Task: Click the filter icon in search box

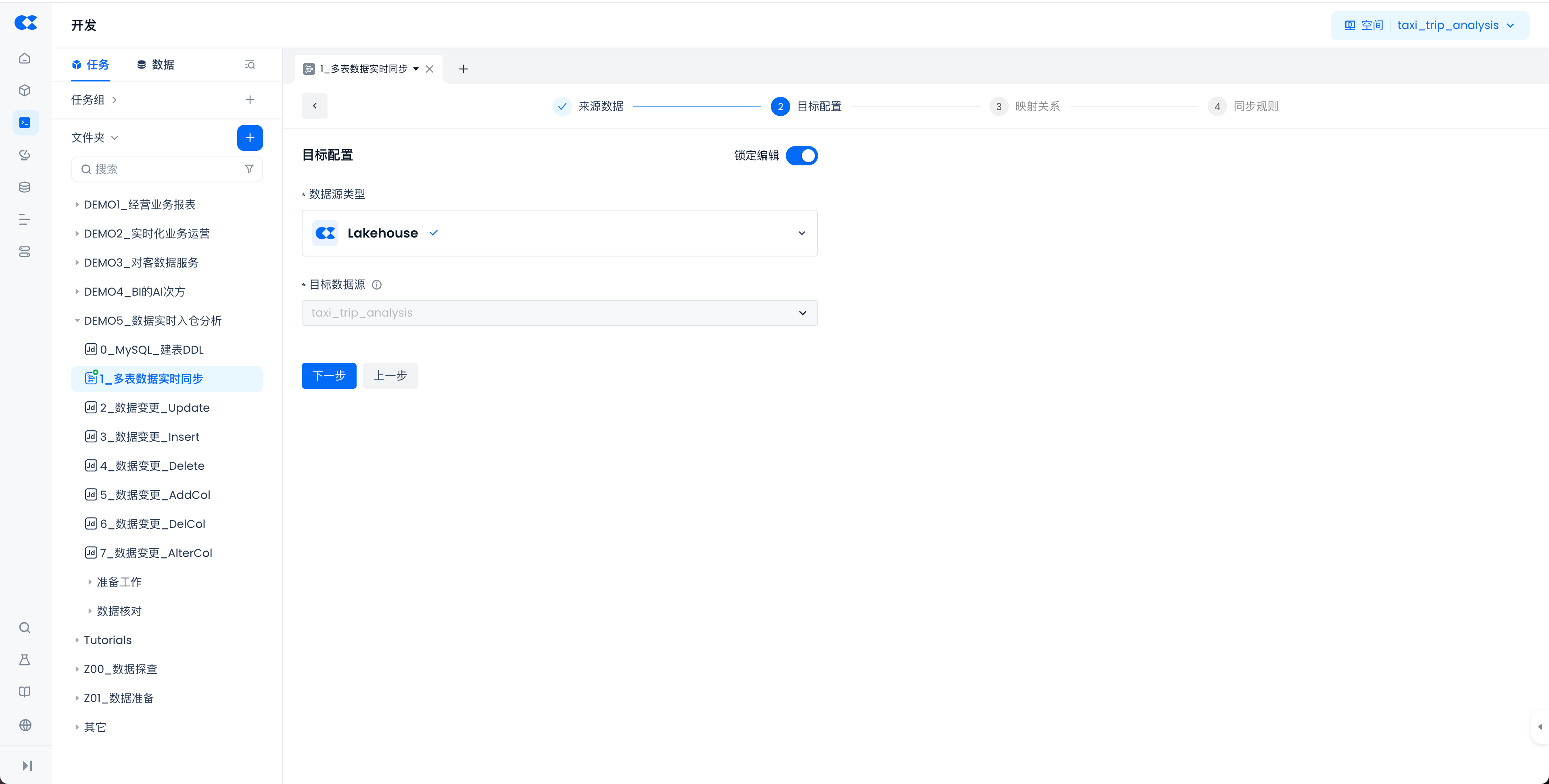Action: coord(249,169)
